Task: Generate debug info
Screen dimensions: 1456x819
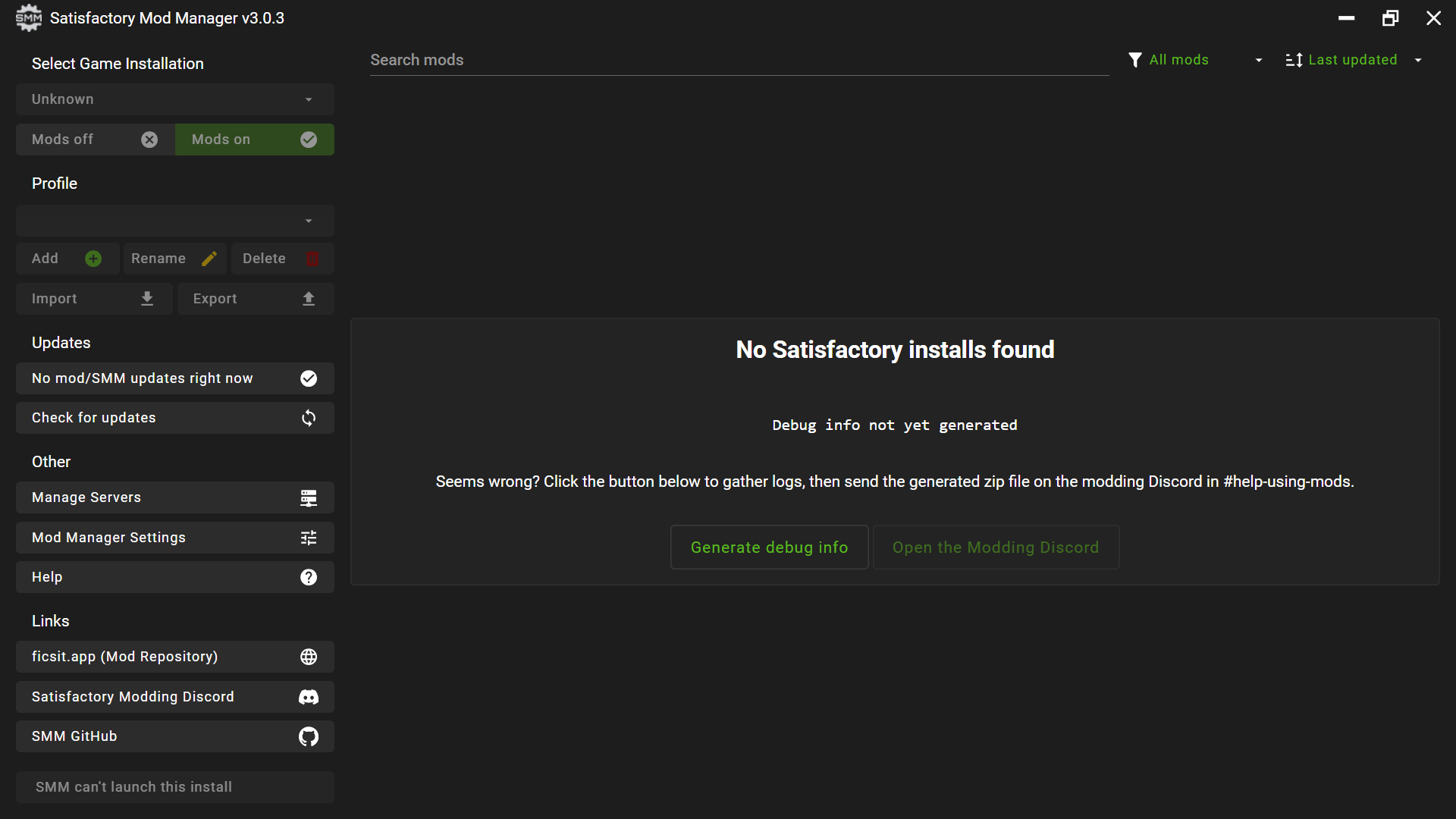Action: (769, 548)
